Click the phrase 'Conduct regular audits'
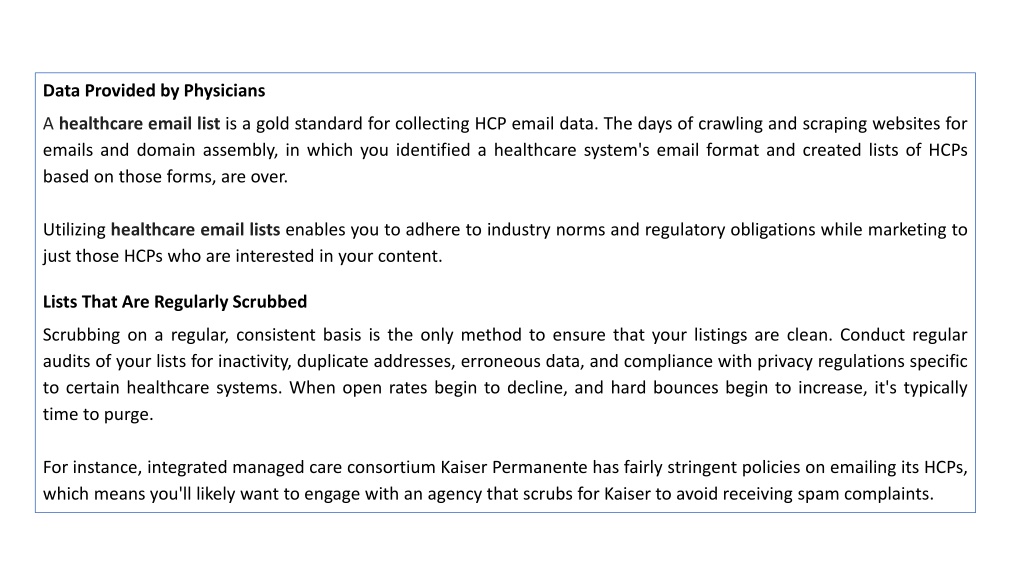Image resolution: width=1024 pixels, height=576 pixels. (505, 348)
